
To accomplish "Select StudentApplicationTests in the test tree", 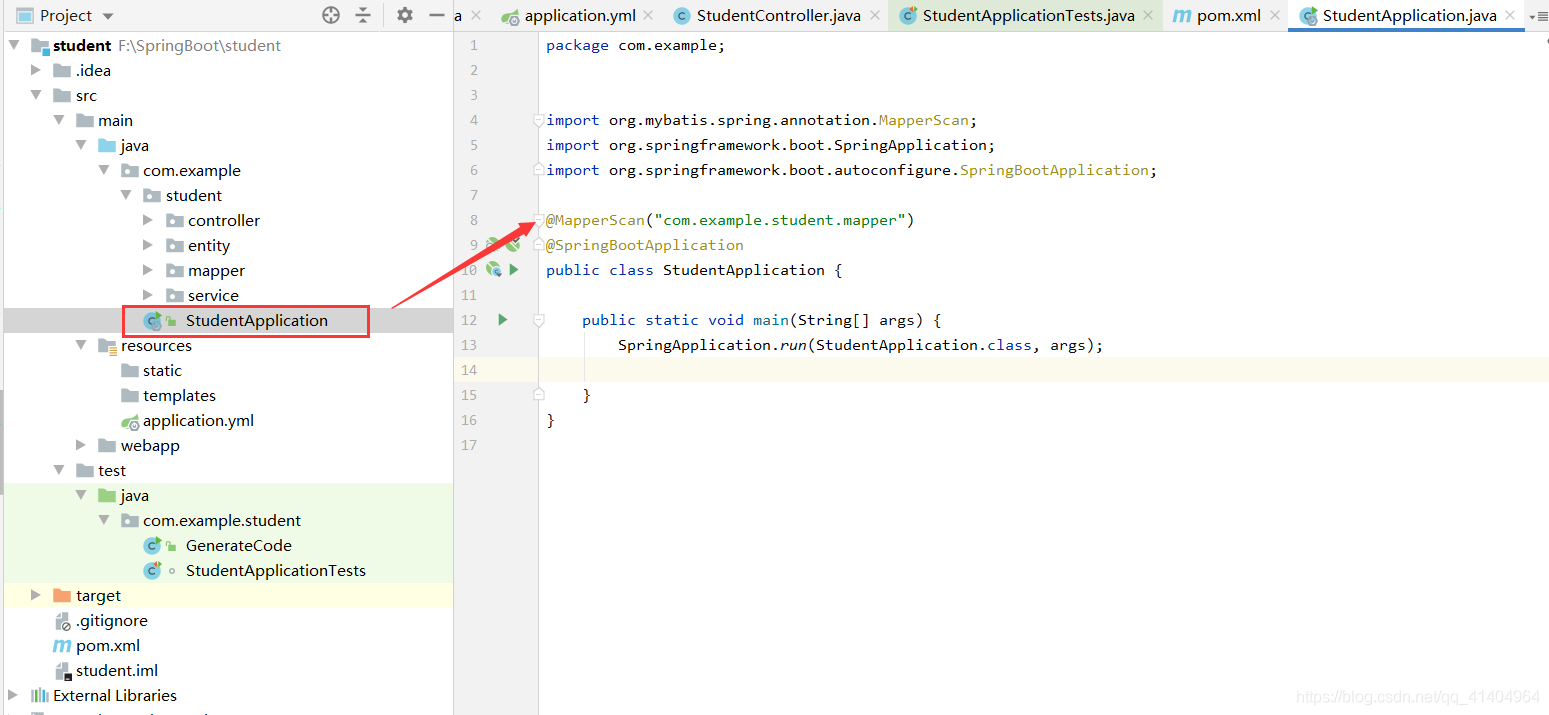I will (276, 570).
